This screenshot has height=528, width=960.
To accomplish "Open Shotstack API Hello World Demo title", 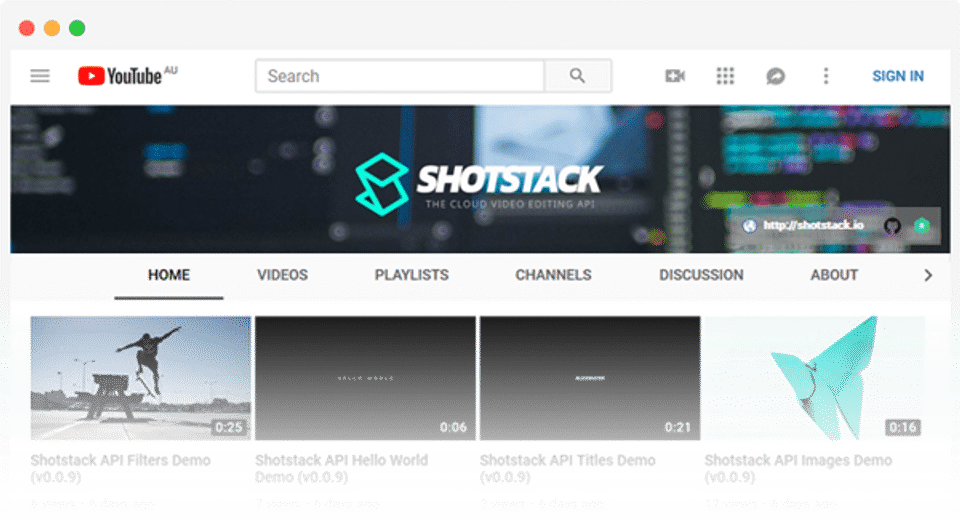I will click(342, 469).
